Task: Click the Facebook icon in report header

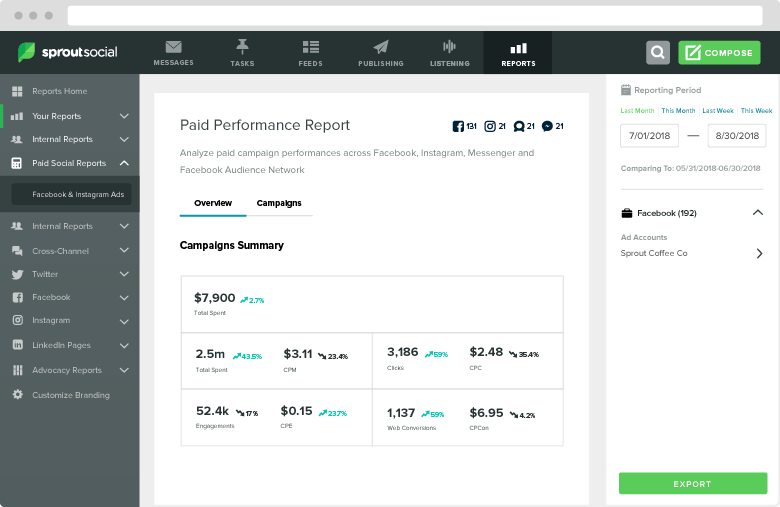Action: tap(459, 127)
